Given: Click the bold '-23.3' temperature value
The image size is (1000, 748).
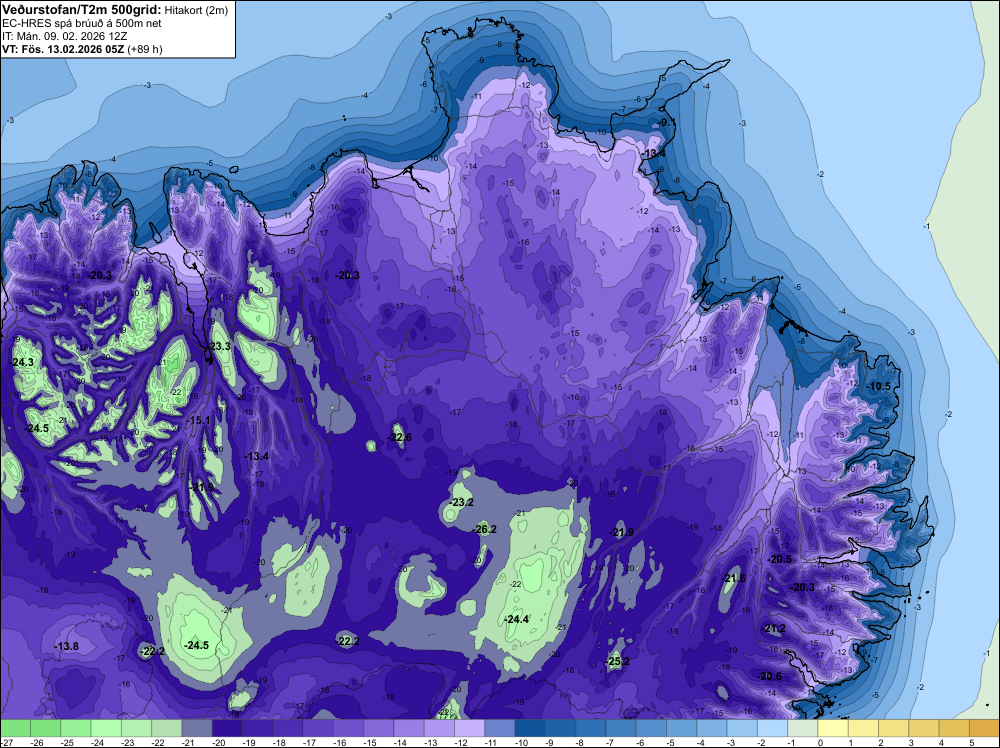Looking at the screenshot, I should click(219, 346).
